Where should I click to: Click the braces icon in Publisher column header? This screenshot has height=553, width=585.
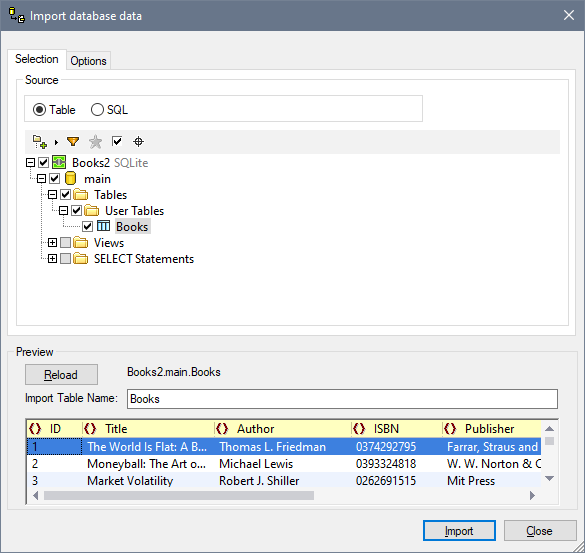pyautogui.click(x=450, y=429)
